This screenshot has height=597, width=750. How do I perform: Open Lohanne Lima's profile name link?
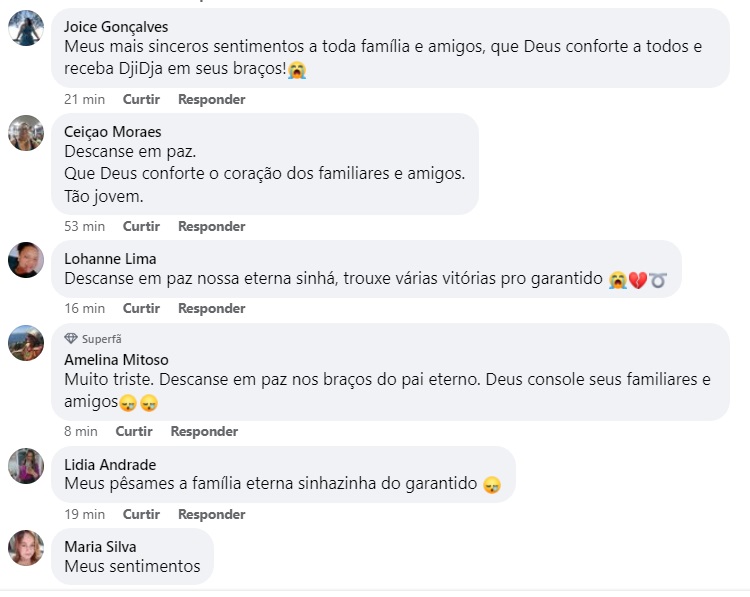[110, 259]
